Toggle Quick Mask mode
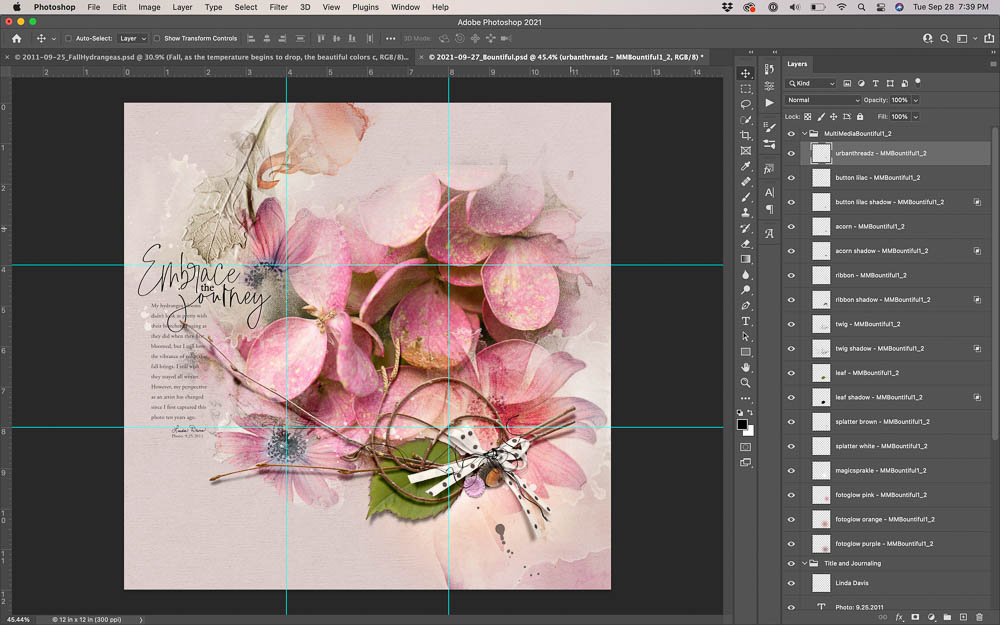1000x625 pixels. click(x=745, y=447)
